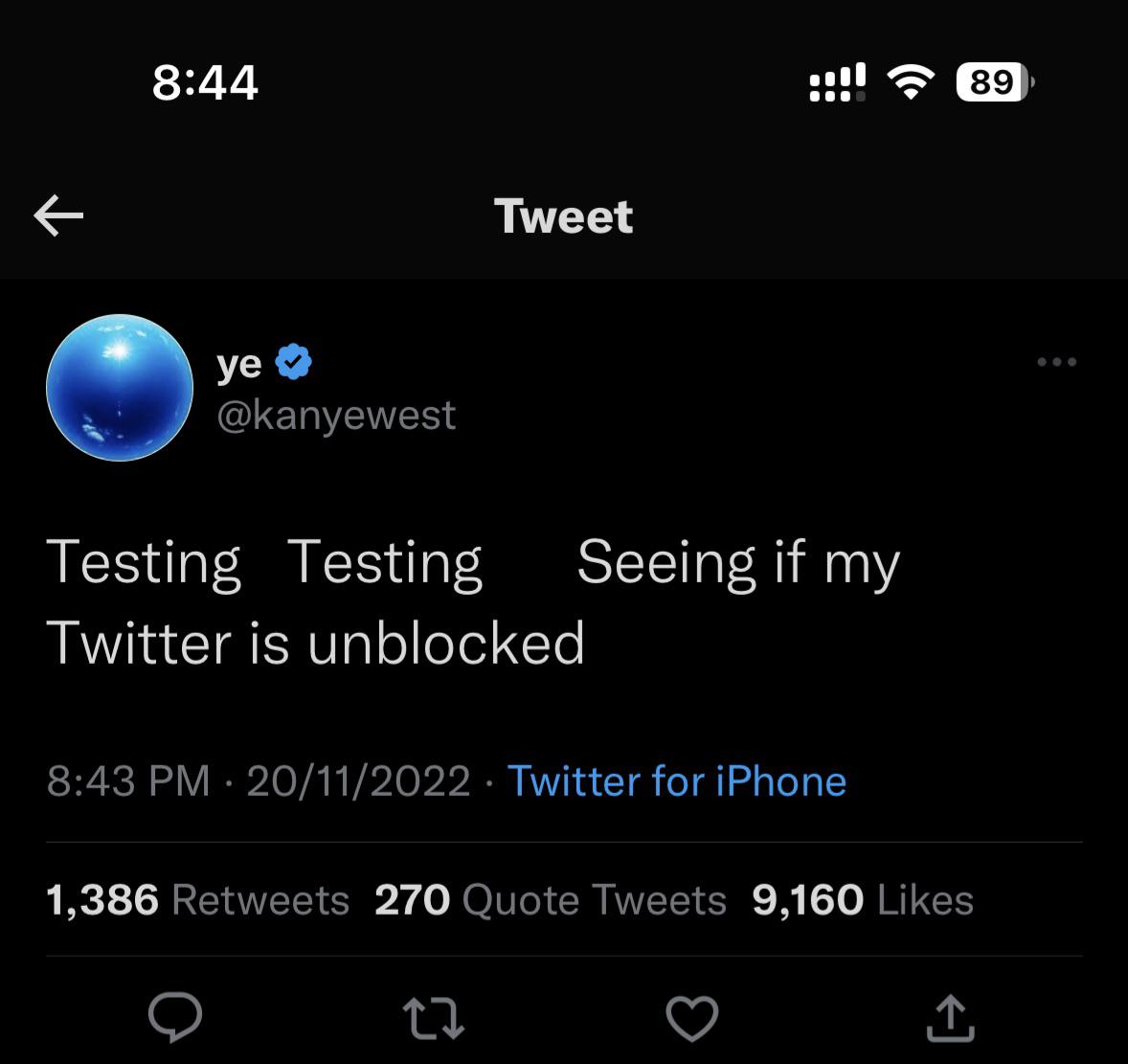The height and width of the screenshot is (1064, 1128).
Task: Tap the 8:44 clock in the status bar
Action: [x=203, y=82]
